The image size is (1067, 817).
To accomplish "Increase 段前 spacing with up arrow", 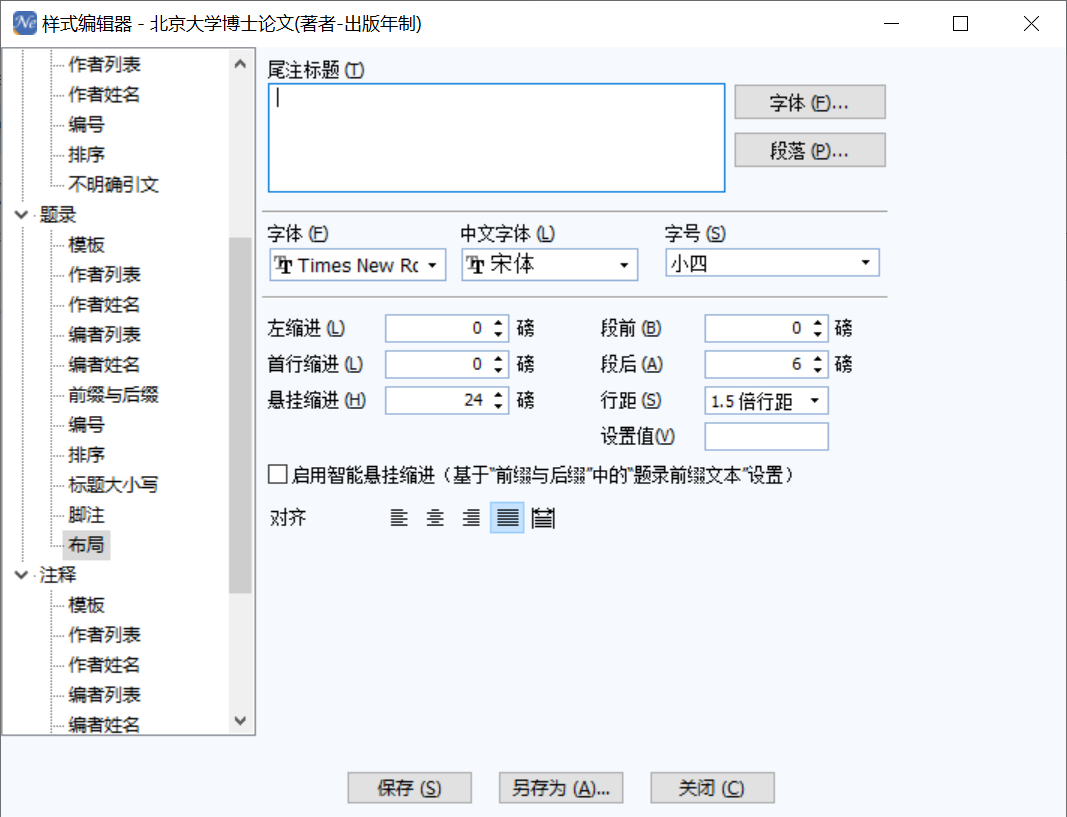I will click(x=818, y=322).
